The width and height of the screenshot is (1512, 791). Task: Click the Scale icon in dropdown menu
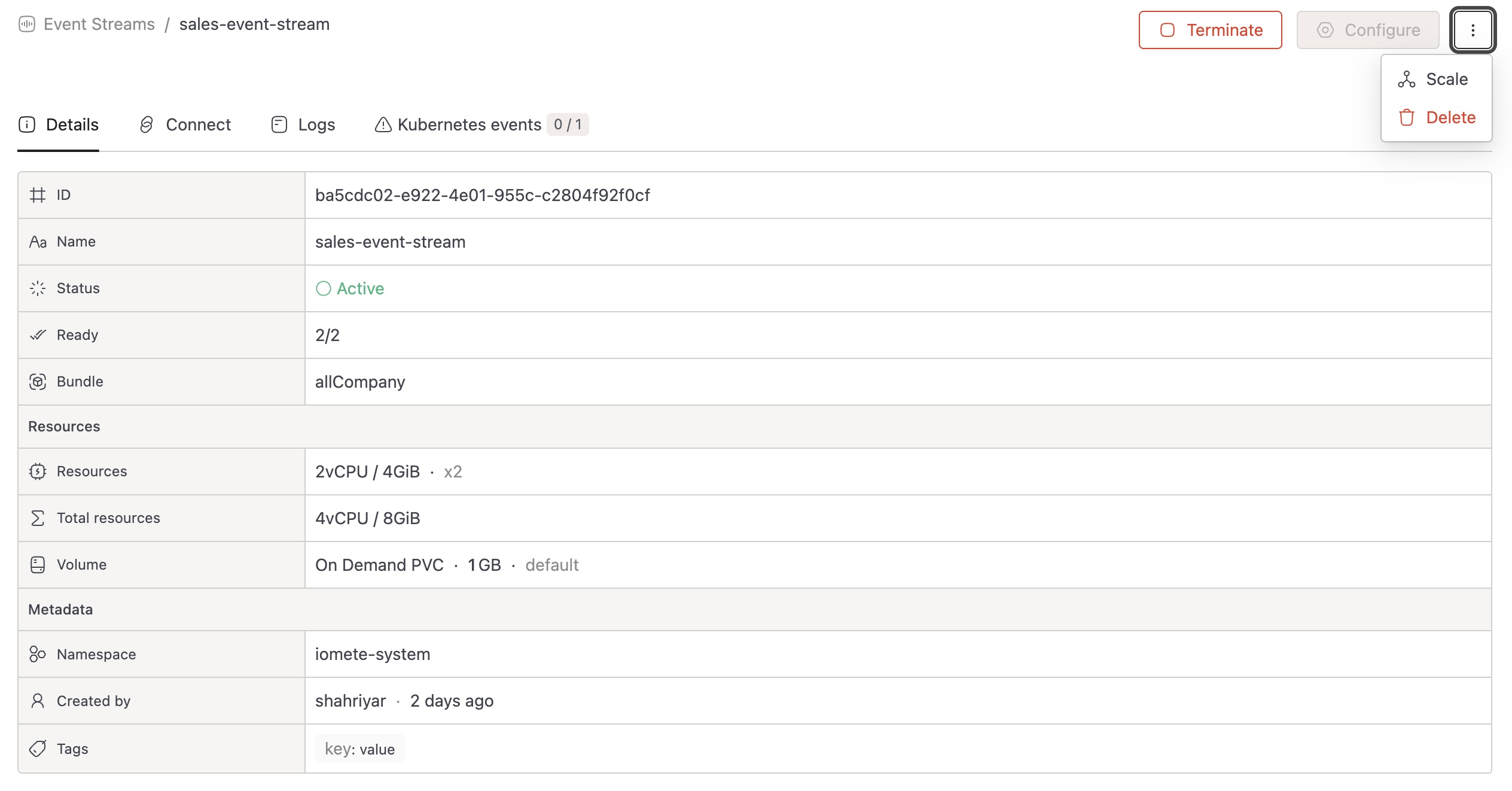[x=1406, y=79]
